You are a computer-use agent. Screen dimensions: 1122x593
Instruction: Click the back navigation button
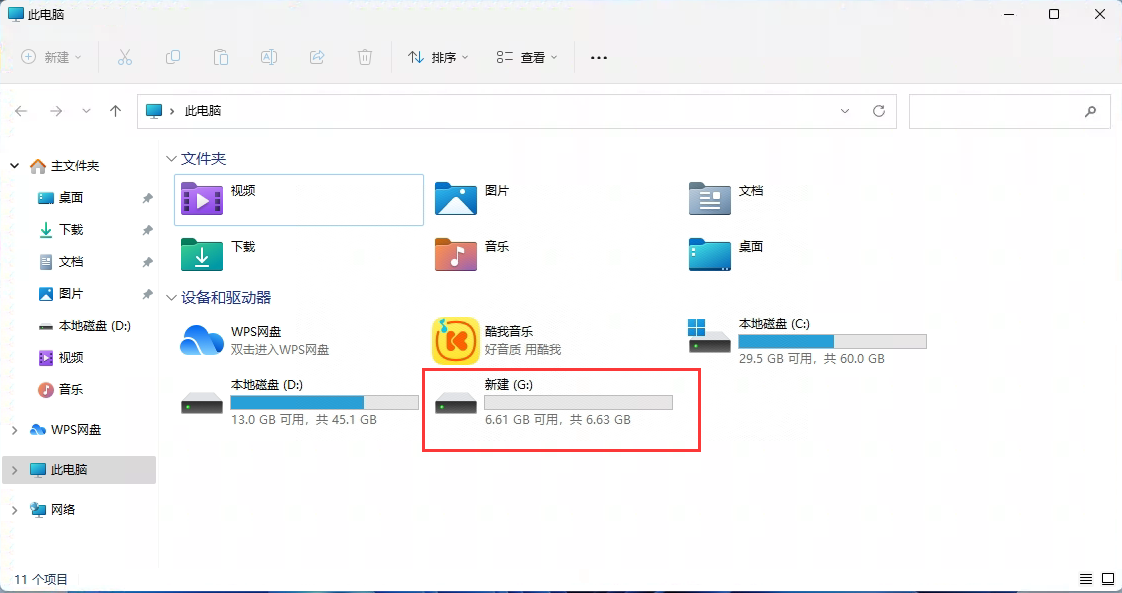(22, 111)
